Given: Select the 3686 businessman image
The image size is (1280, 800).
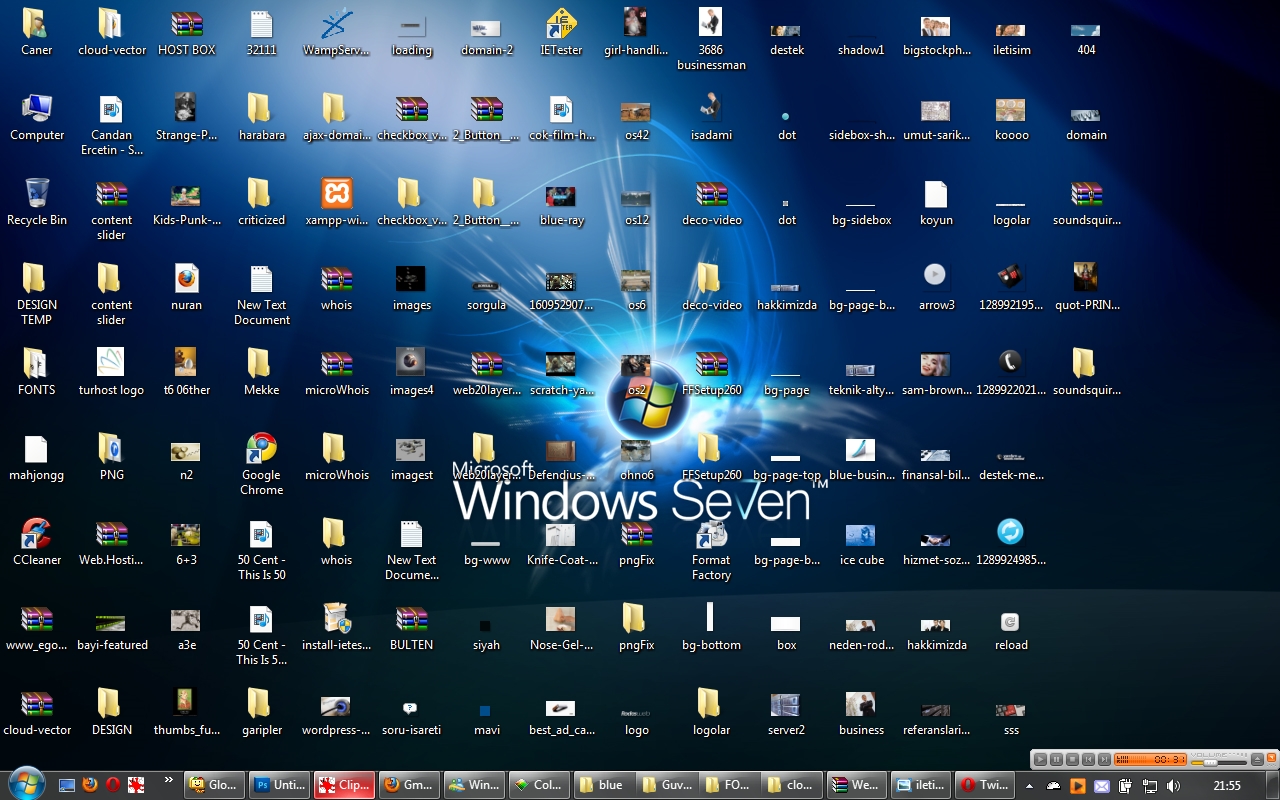Looking at the screenshot, I should [711, 40].
